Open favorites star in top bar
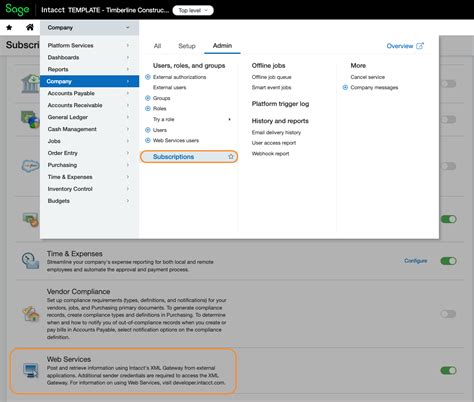474x402 pixels. [9, 28]
